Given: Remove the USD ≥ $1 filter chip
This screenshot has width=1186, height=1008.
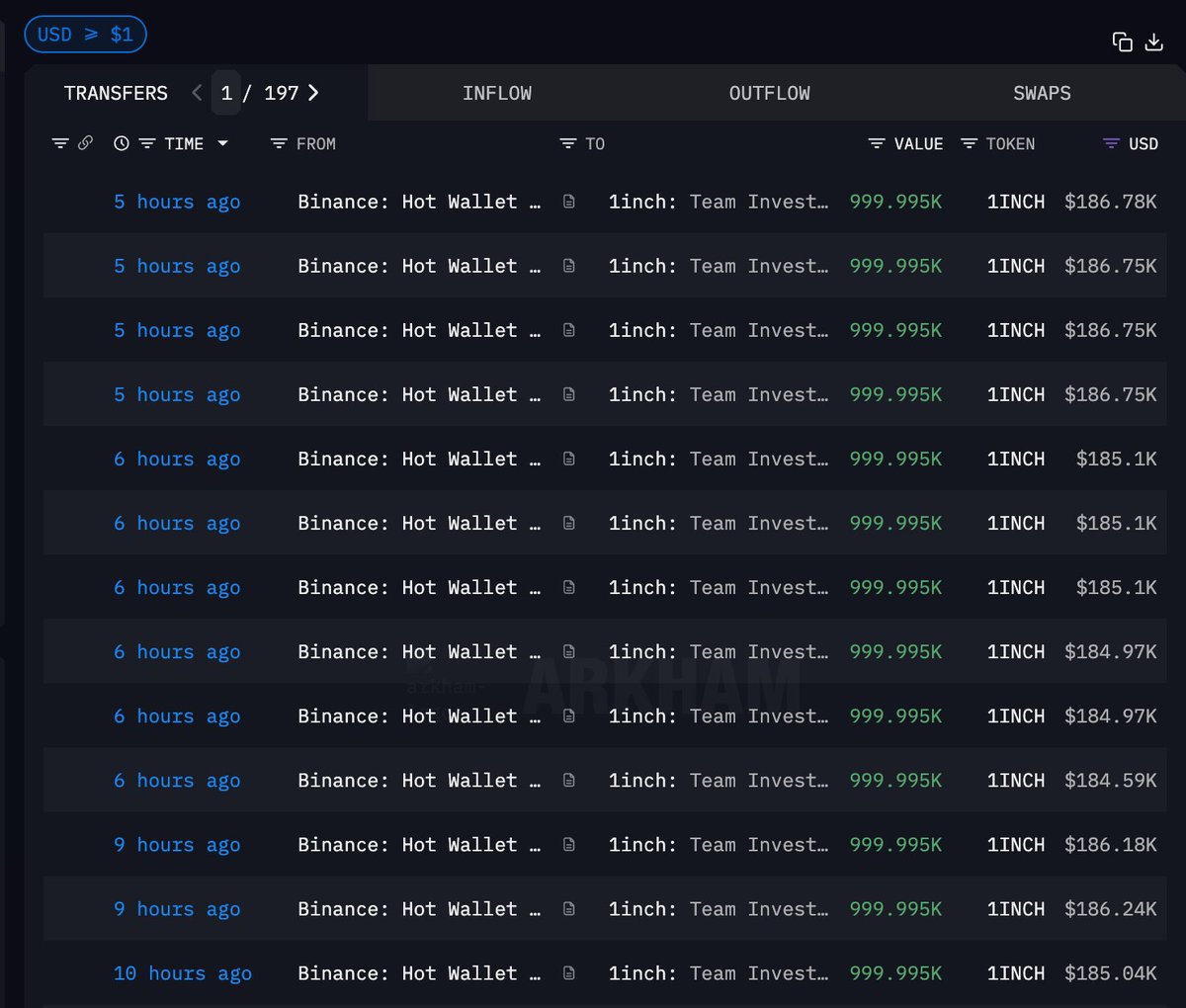Looking at the screenshot, I should click(85, 35).
